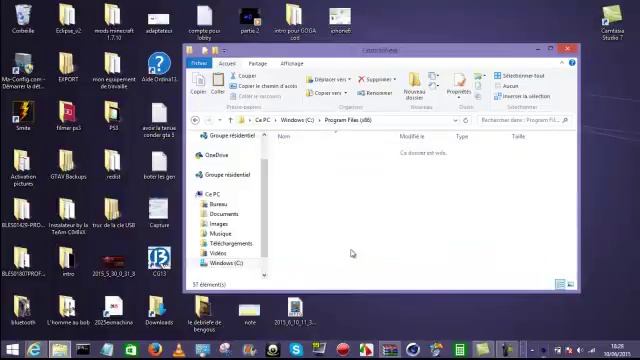The image size is (640, 360).
Task: Select Musique in navigation pane
Action: (x=216, y=233)
